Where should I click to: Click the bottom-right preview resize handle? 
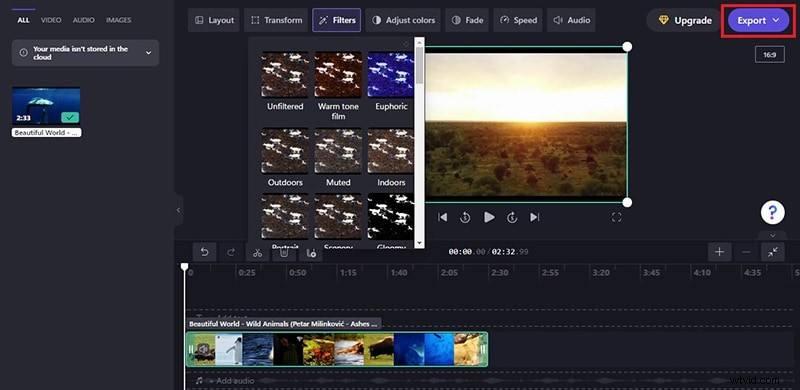pos(628,203)
